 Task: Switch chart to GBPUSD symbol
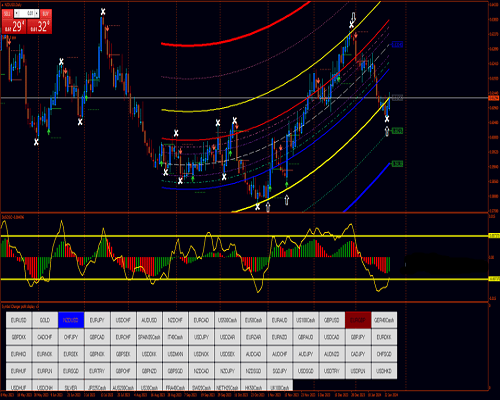tap(332, 320)
